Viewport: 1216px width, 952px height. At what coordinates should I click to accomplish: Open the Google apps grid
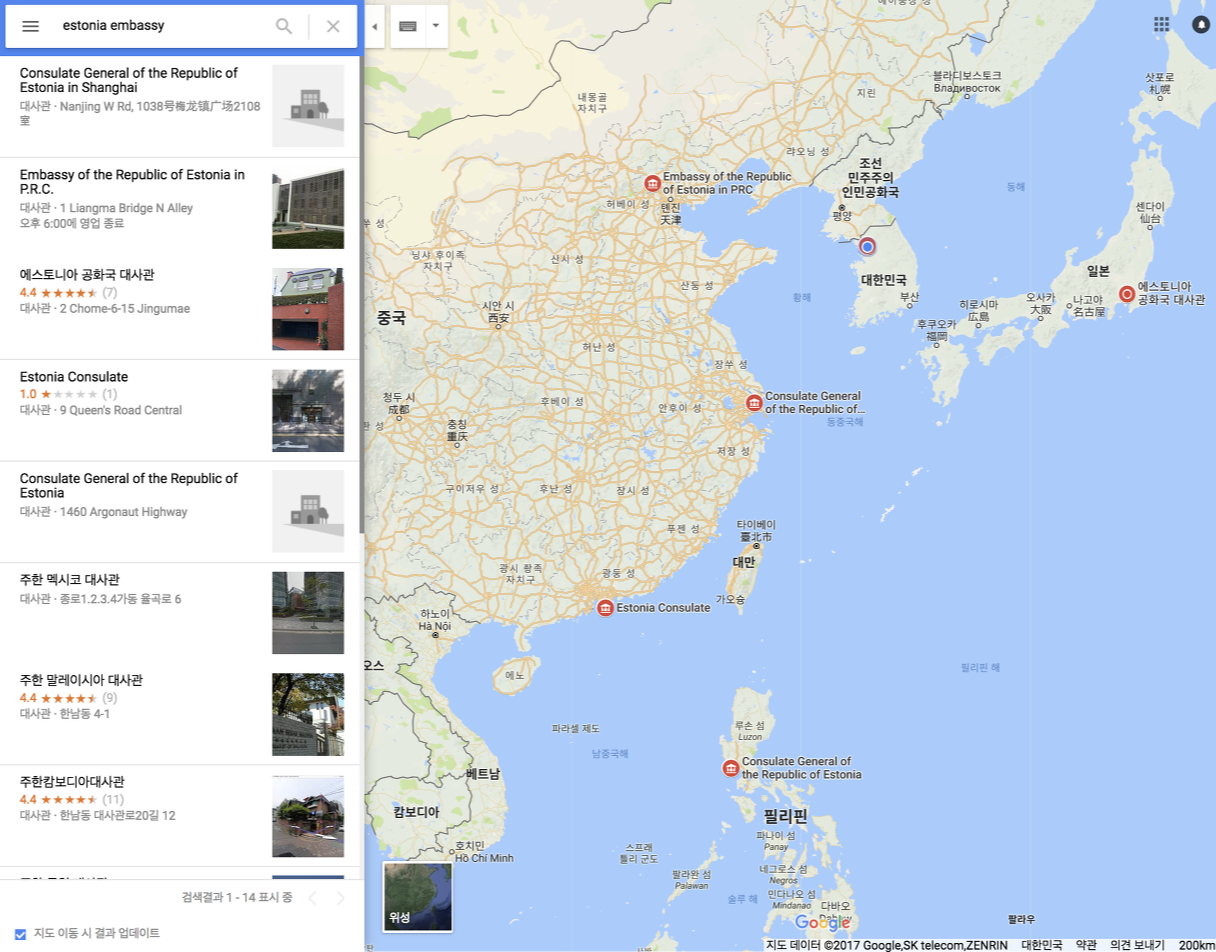1161,24
